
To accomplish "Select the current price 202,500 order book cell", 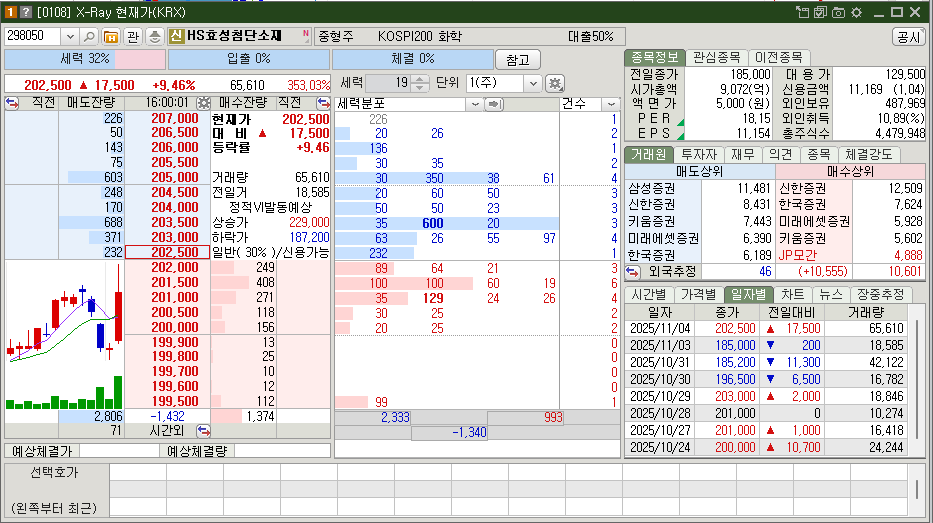I will (x=167, y=252).
